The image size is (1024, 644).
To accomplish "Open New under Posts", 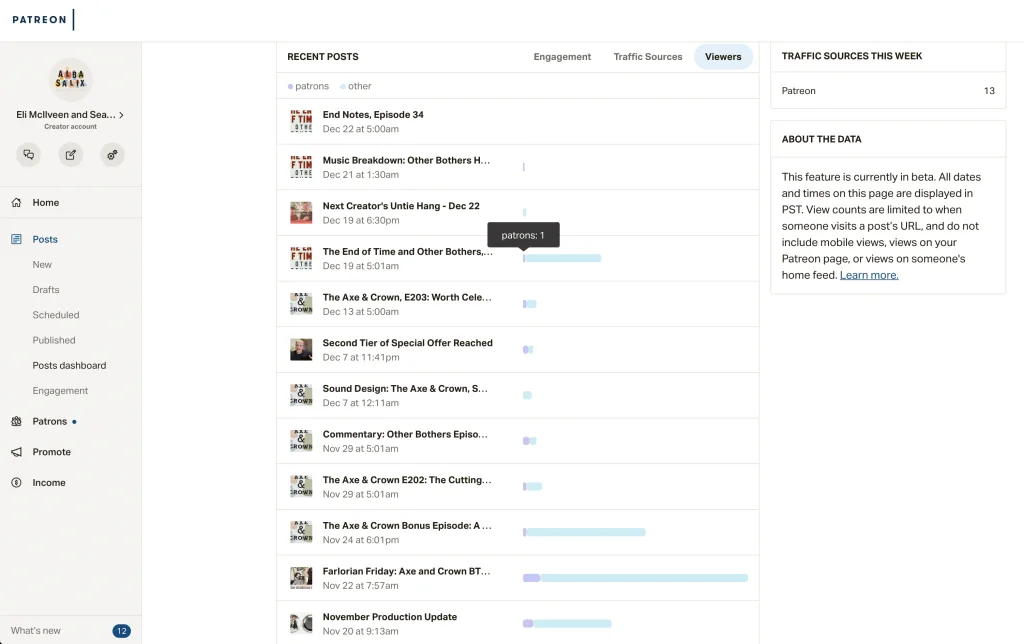I will (x=42, y=265).
